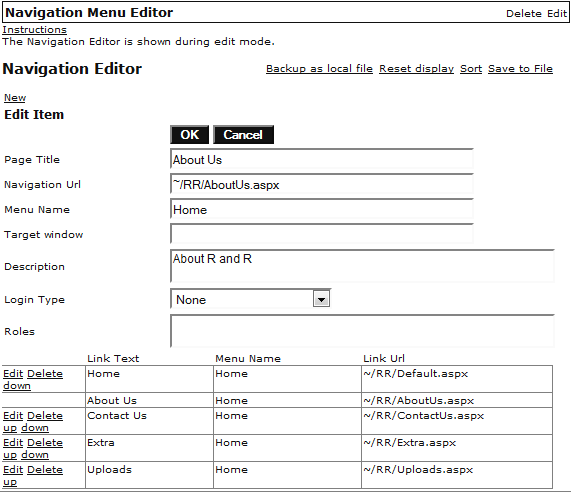Image resolution: width=571 pixels, height=493 pixels.
Task: Edit the Extra row
Action: coord(13,442)
